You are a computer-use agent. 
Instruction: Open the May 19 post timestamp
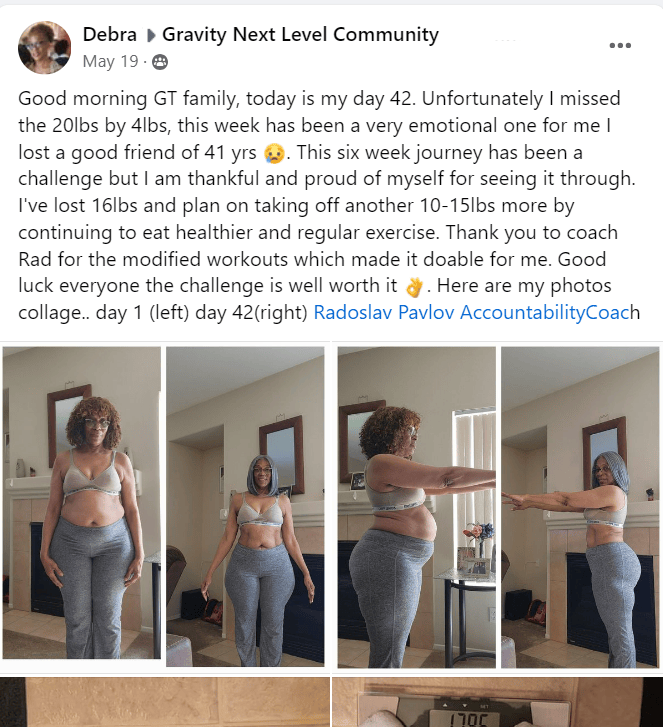(110, 61)
